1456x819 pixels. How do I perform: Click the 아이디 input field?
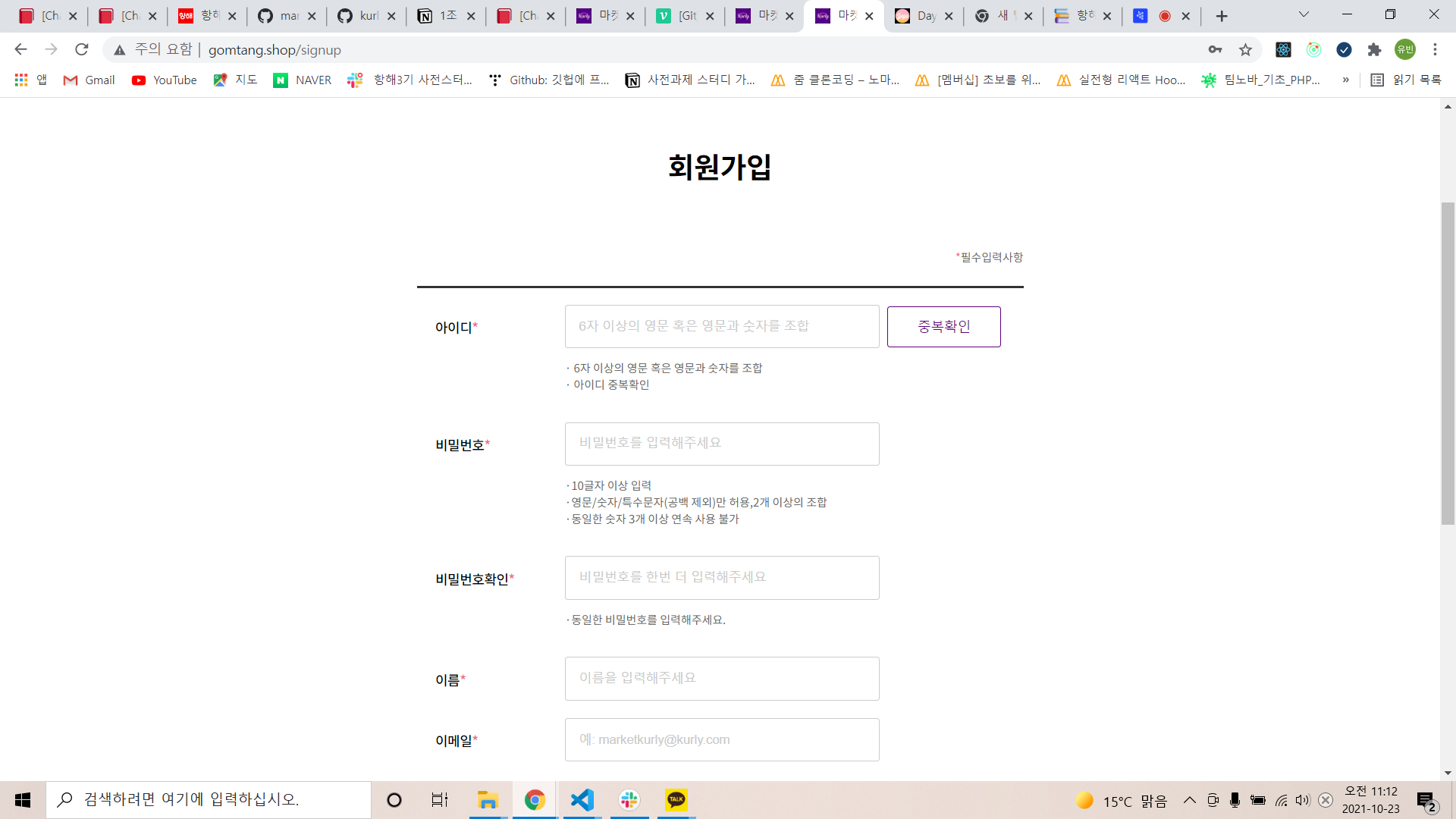721,327
